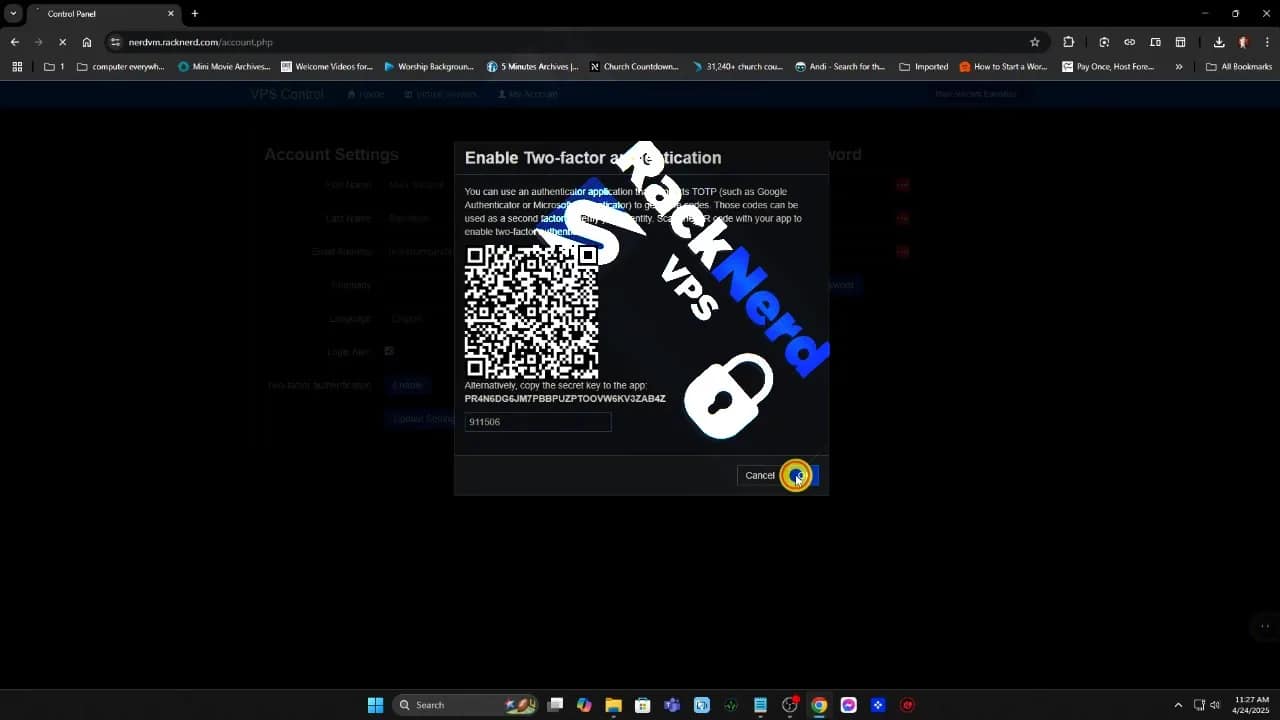Open the Chrome extensions puzzle icon
This screenshot has height=720, width=1280.
click(x=1068, y=42)
